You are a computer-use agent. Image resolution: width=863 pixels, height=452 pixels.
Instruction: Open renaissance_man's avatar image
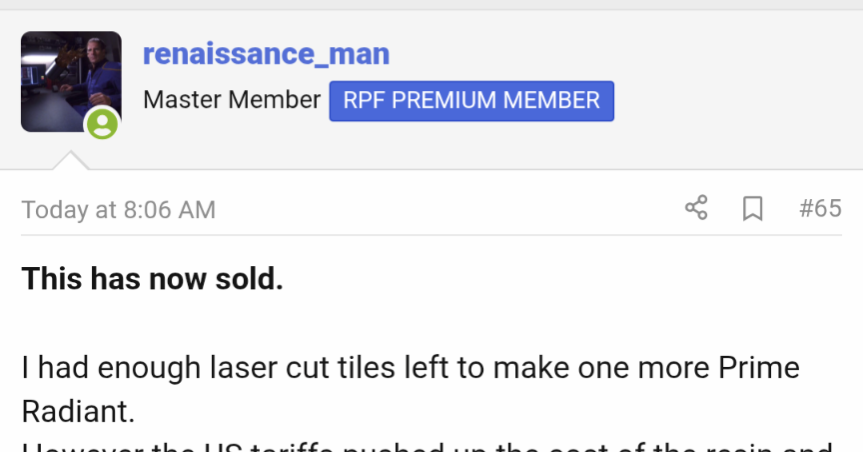point(71,81)
